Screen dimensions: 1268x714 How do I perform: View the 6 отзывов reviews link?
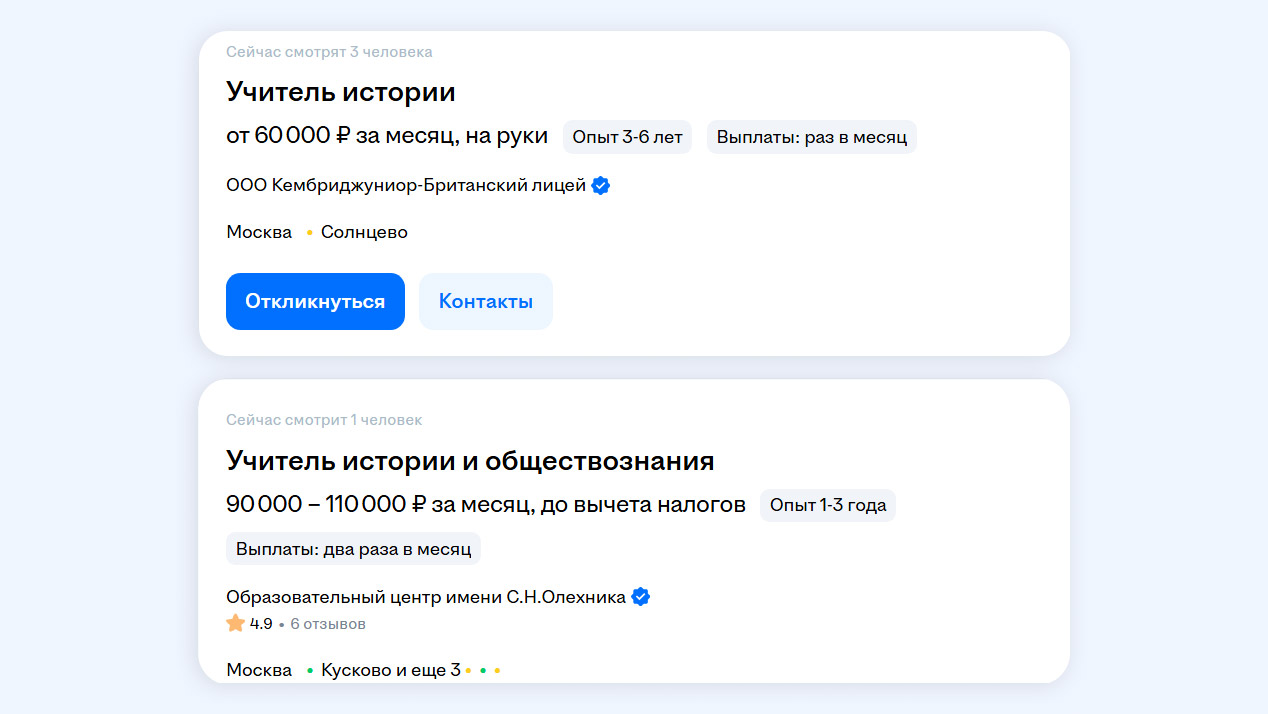pos(328,624)
